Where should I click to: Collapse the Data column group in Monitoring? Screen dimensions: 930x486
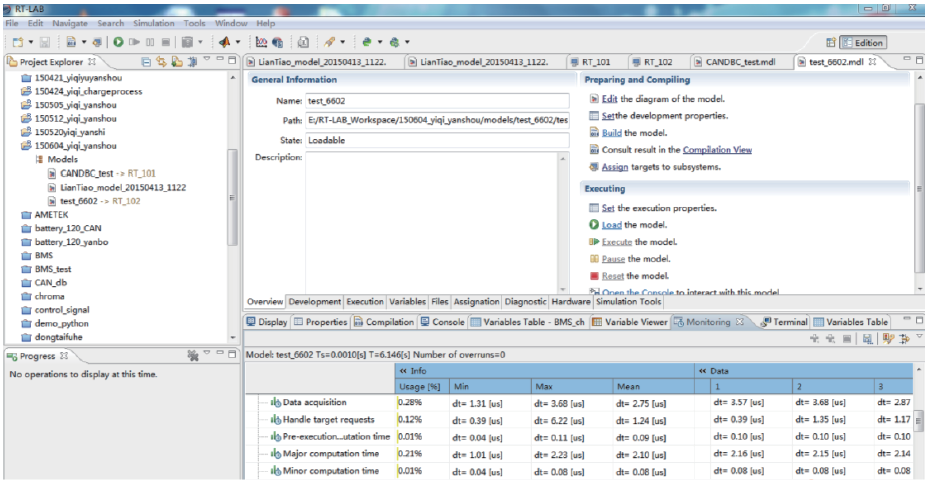click(703, 370)
